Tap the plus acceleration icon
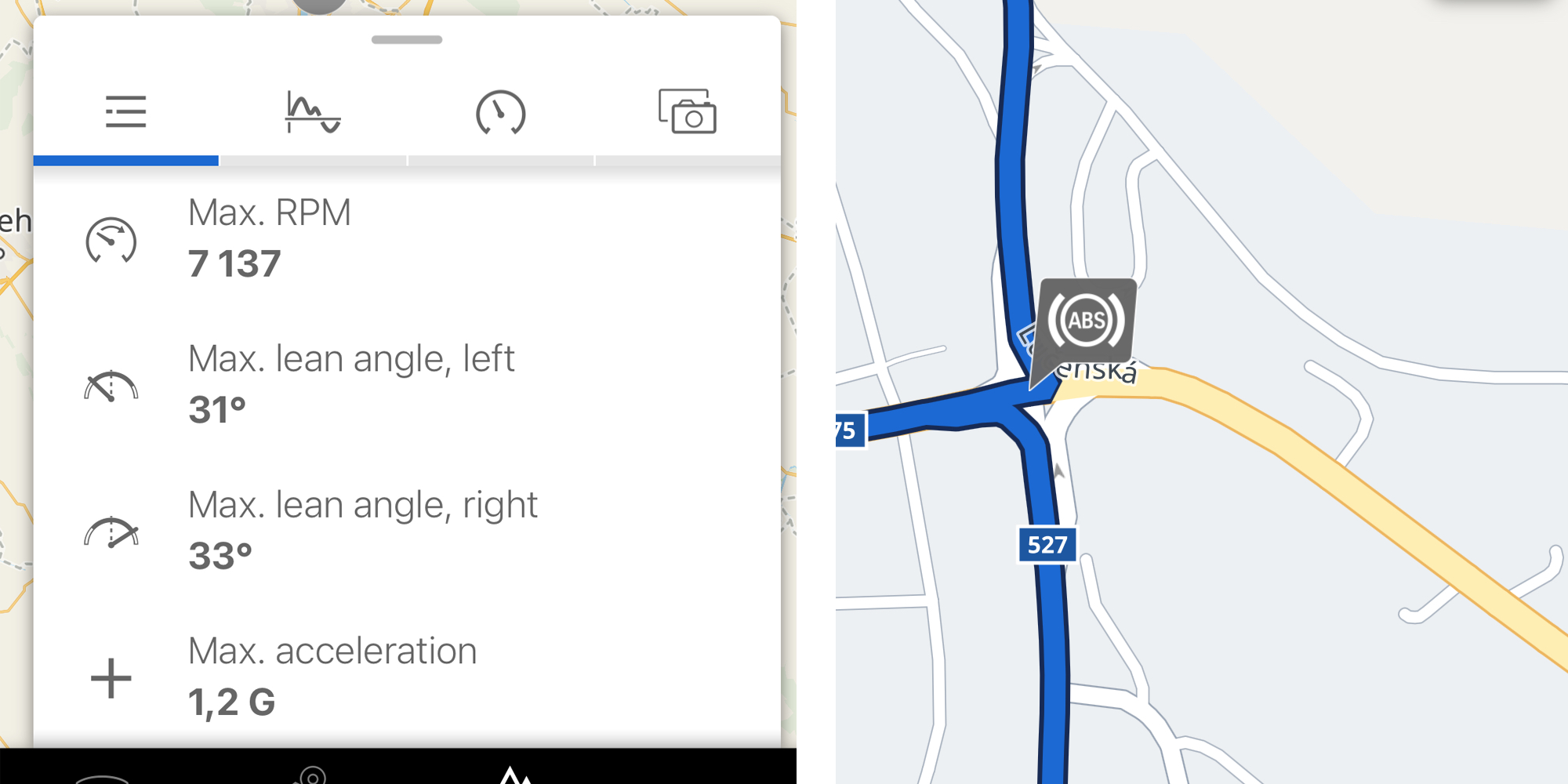Screen dimensions: 1568x784 (x=111, y=678)
